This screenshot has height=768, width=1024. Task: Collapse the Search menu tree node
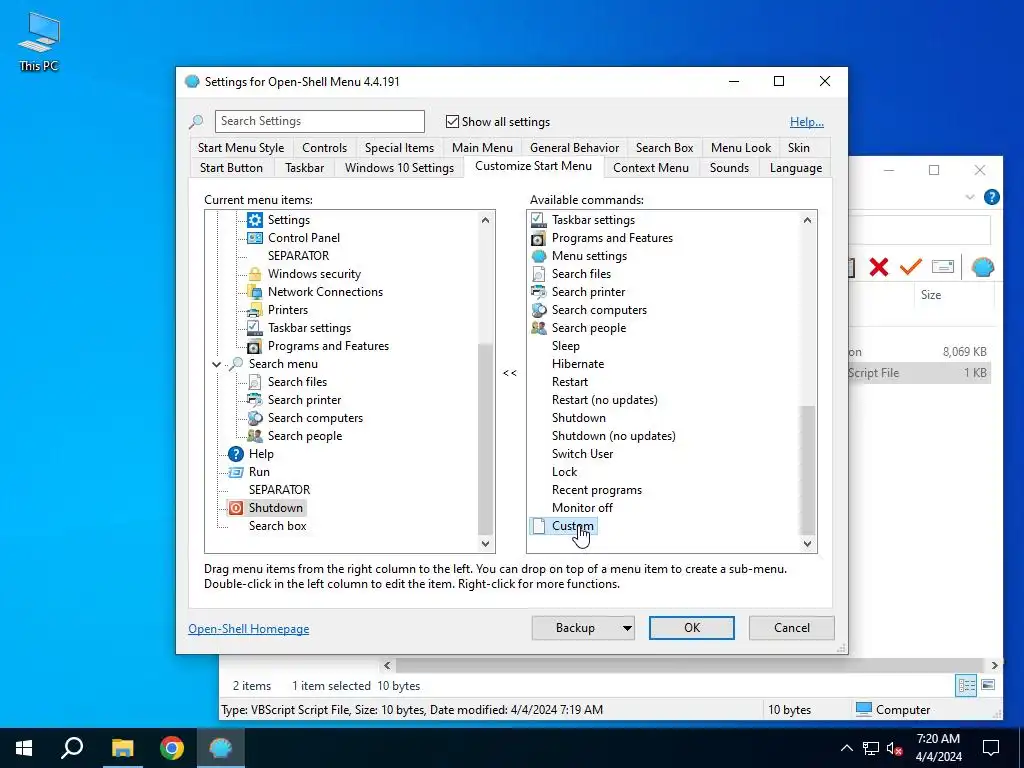tap(216, 364)
